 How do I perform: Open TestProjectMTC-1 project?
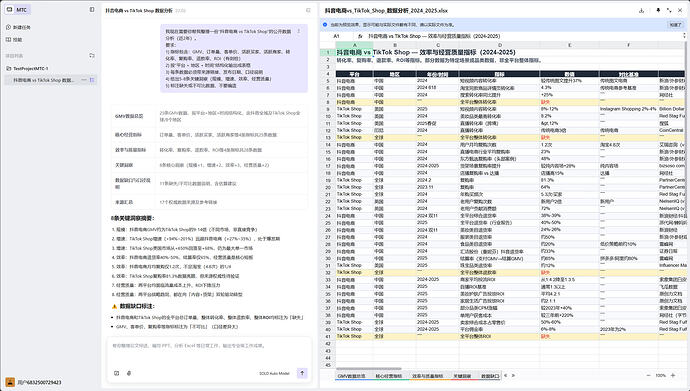pos(27,69)
